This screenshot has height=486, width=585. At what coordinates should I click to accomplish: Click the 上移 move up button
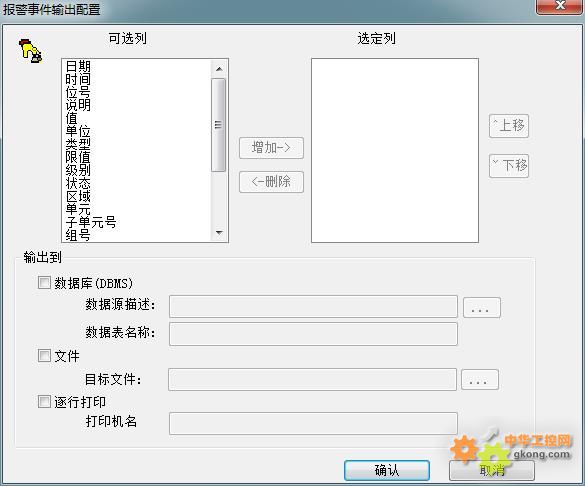tap(509, 126)
